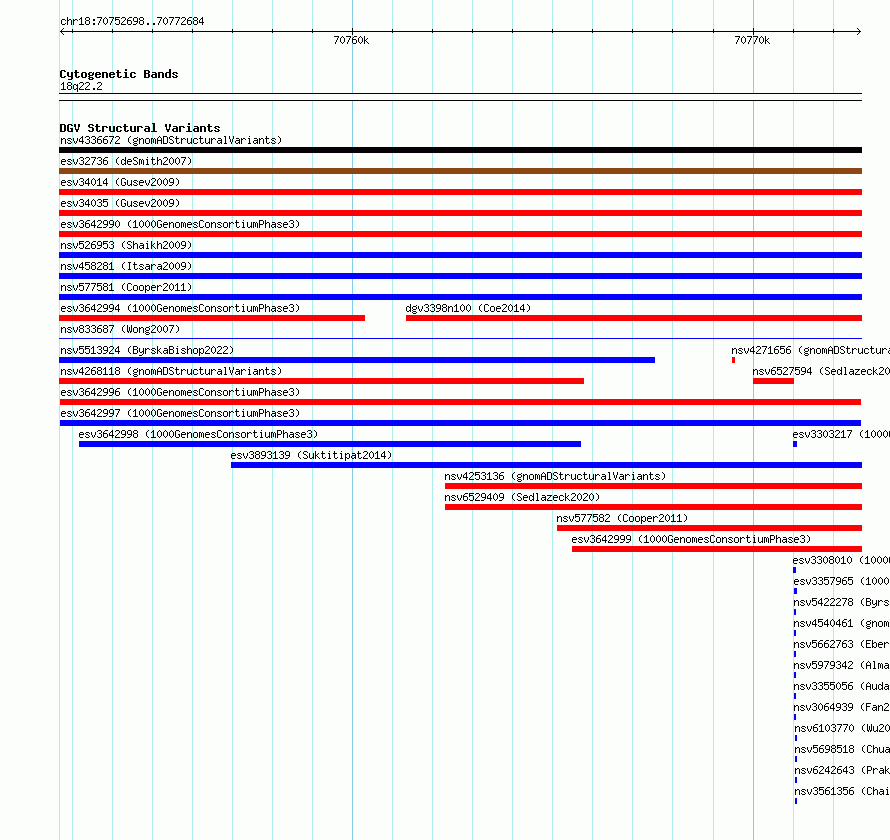The image size is (890, 840).
Task: Click the 70760k ruler tick label
Action: point(351,40)
